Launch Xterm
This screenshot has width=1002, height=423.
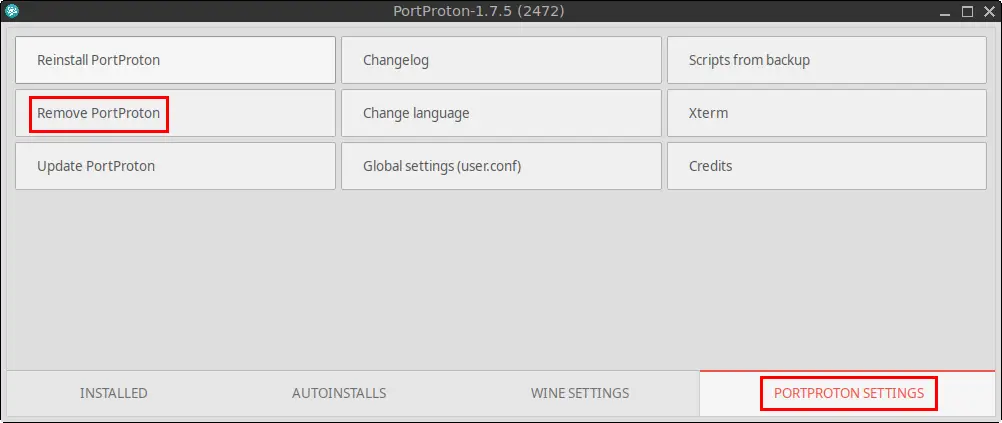827,113
